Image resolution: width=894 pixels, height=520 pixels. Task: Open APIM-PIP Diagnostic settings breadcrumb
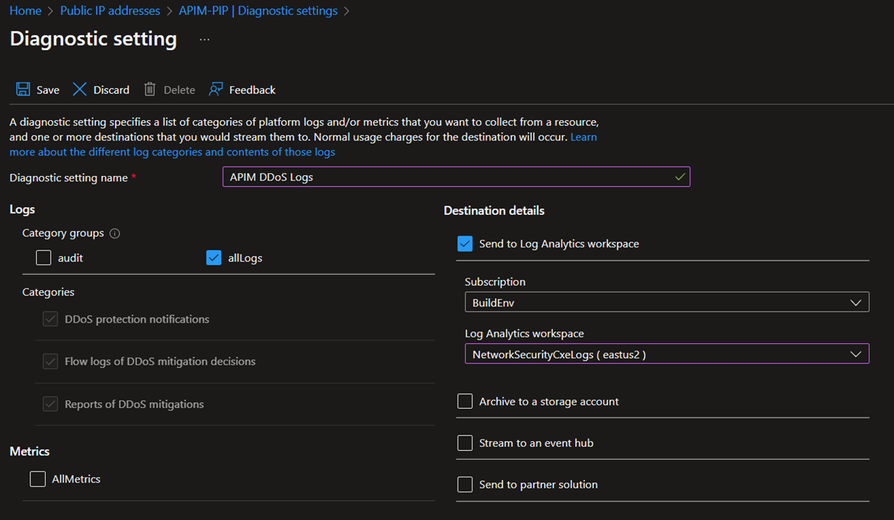coord(258,11)
